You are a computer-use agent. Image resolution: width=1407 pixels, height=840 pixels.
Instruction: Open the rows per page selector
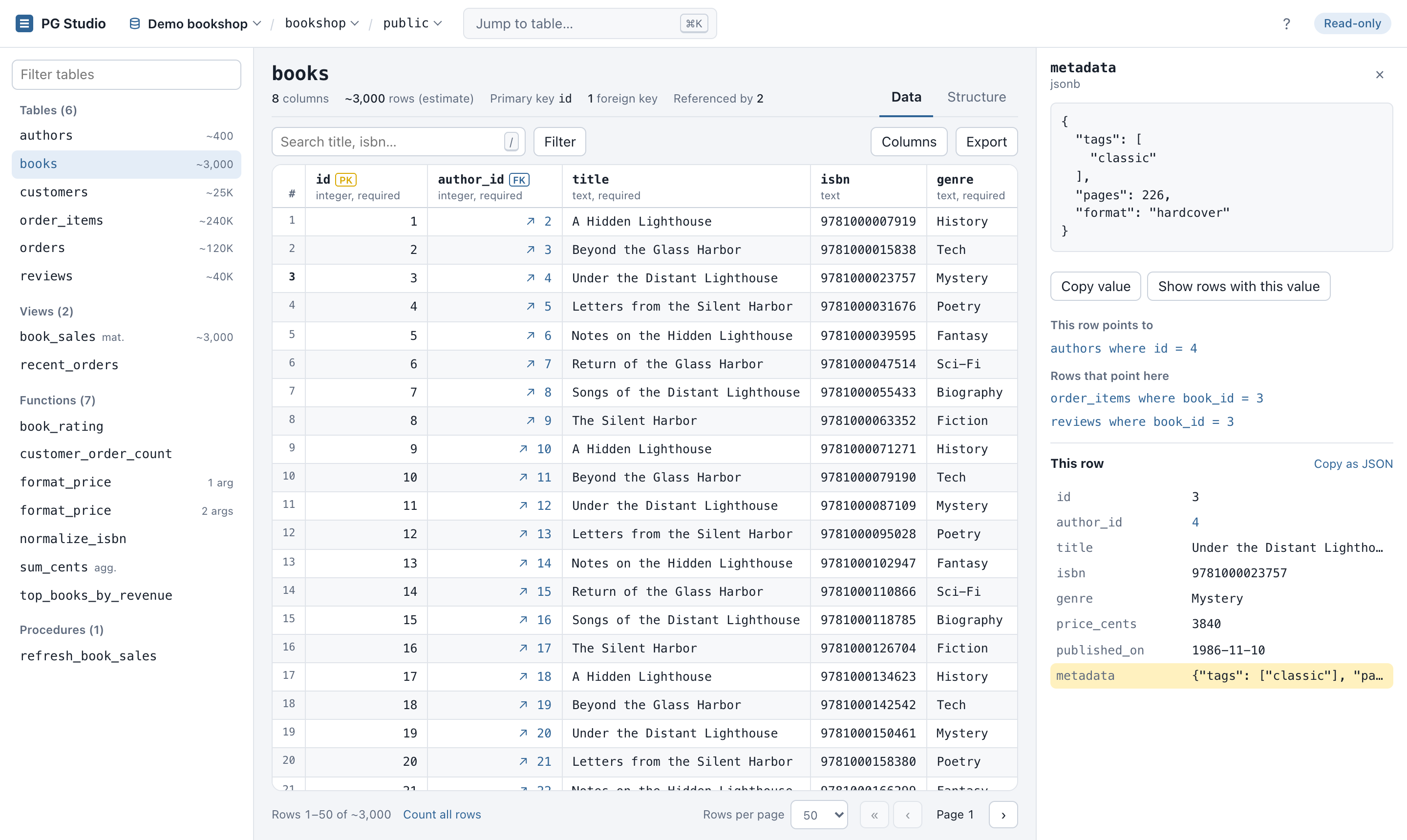[819, 815]
